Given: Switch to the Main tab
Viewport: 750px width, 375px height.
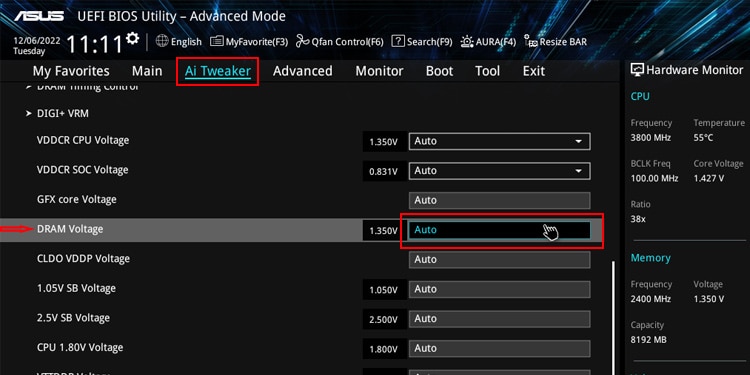Looking at the screenshot, I should coord(147,71).
